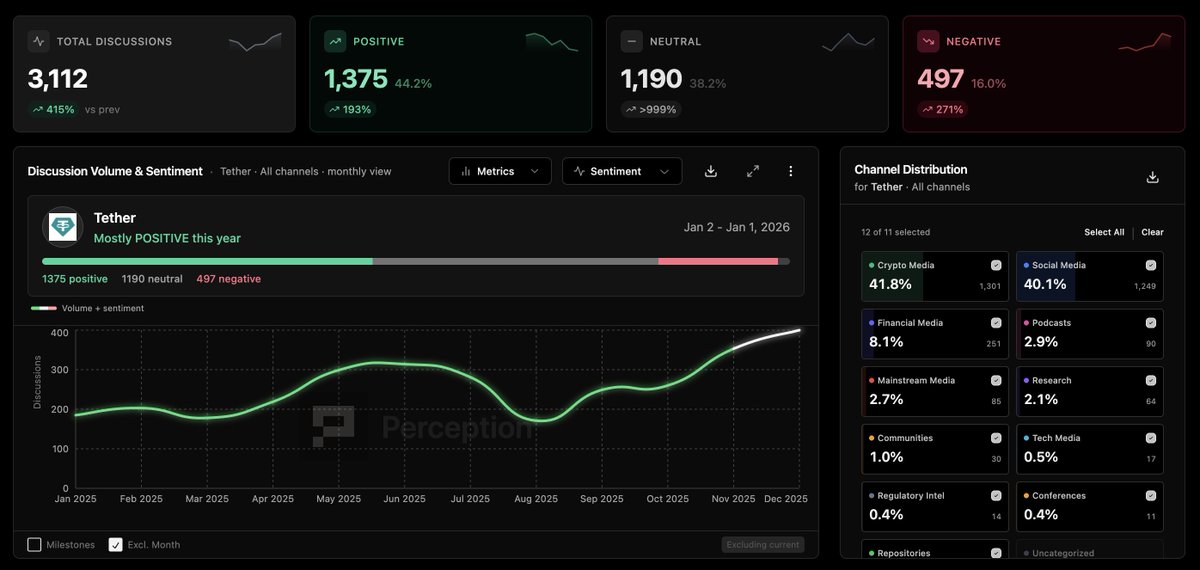This screenshot has width=1200, height=570.
Task: Click the Tether logo icon
Action: tap(63, 225)
